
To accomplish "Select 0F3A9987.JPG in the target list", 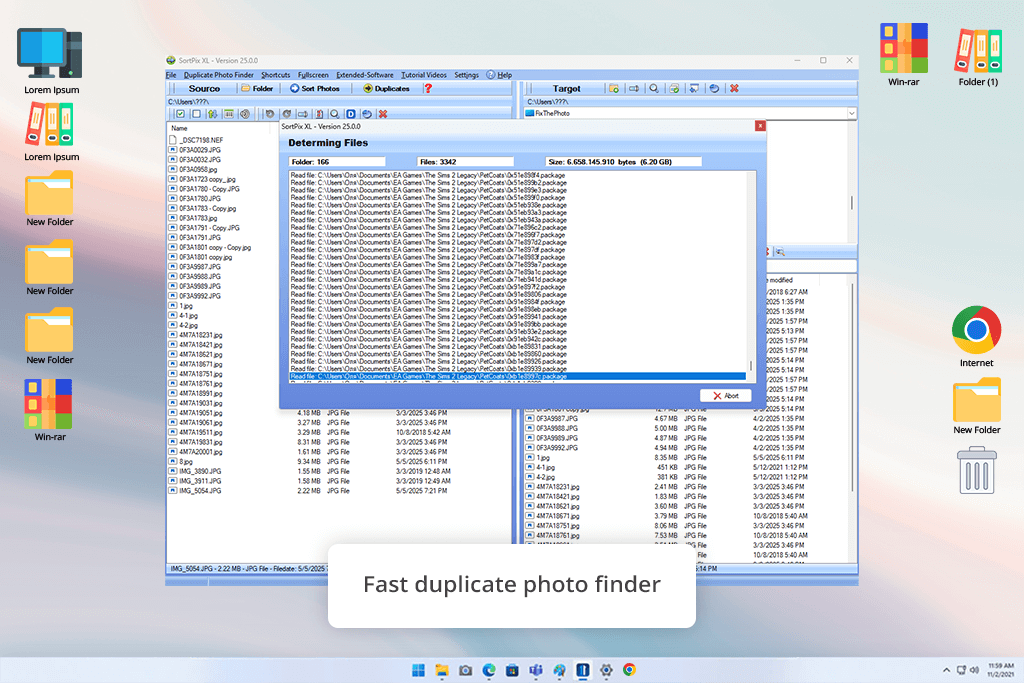I will click(x=557, y=418).
